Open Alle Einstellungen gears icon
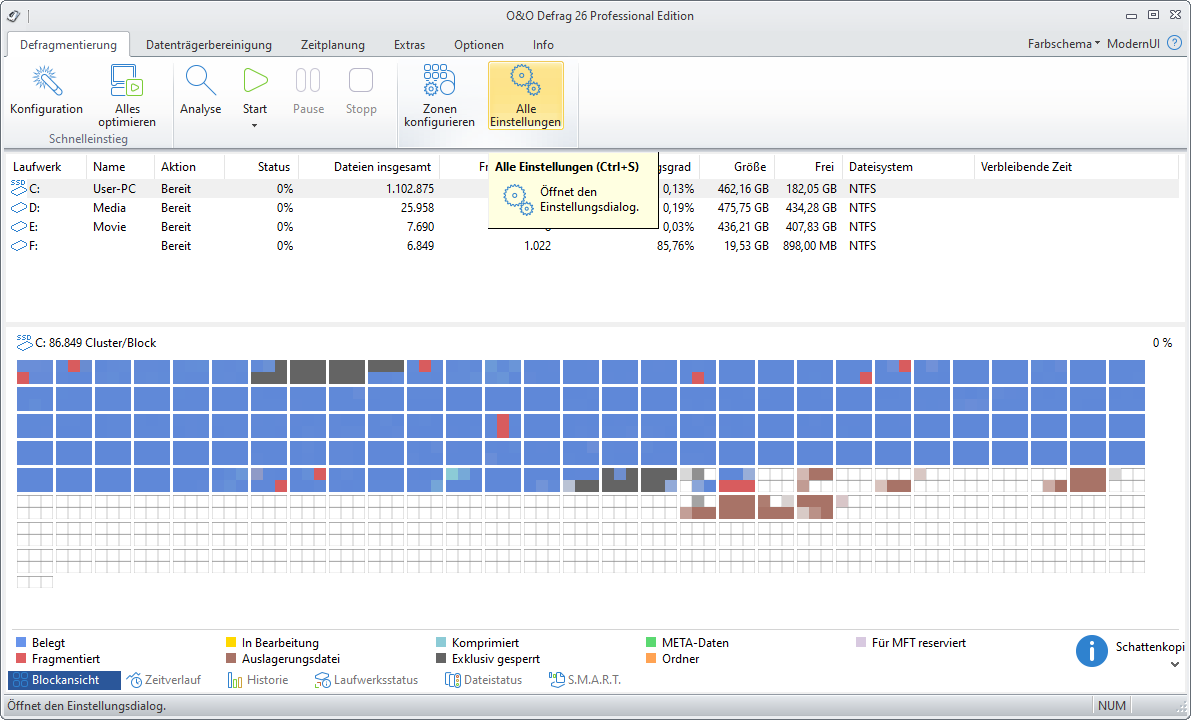Viewport: 1191px width, 720px height. (x=526, y=81)
